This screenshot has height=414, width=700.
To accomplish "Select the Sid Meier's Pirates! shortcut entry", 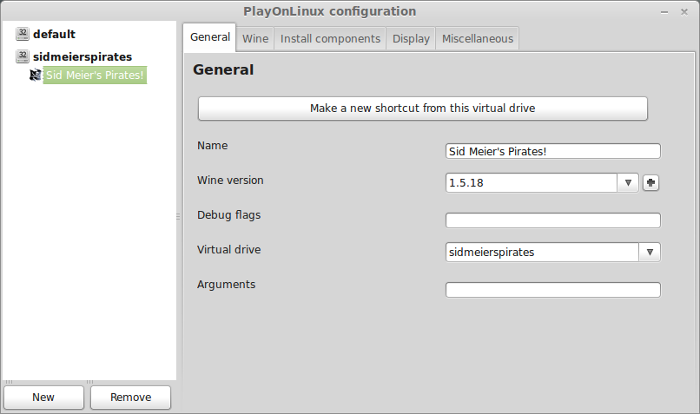I will coord(95,75).
